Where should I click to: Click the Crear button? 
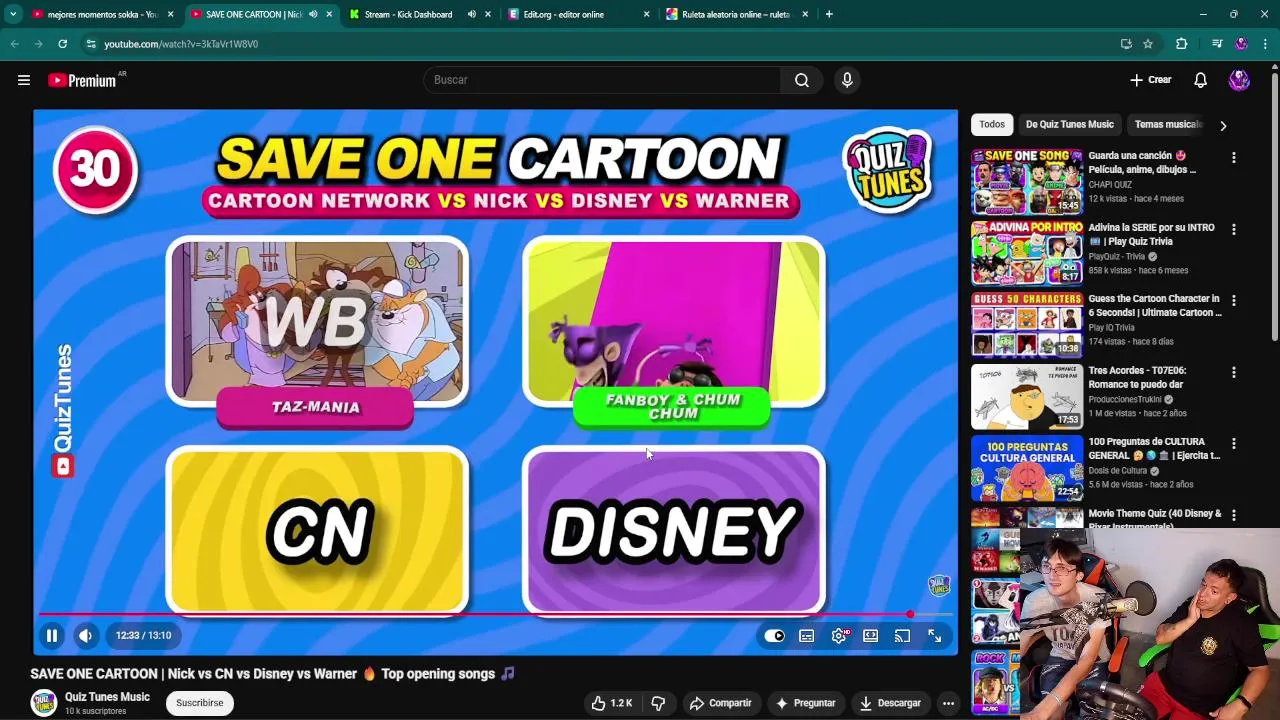pyautogui.click(x=1150, y=80)
